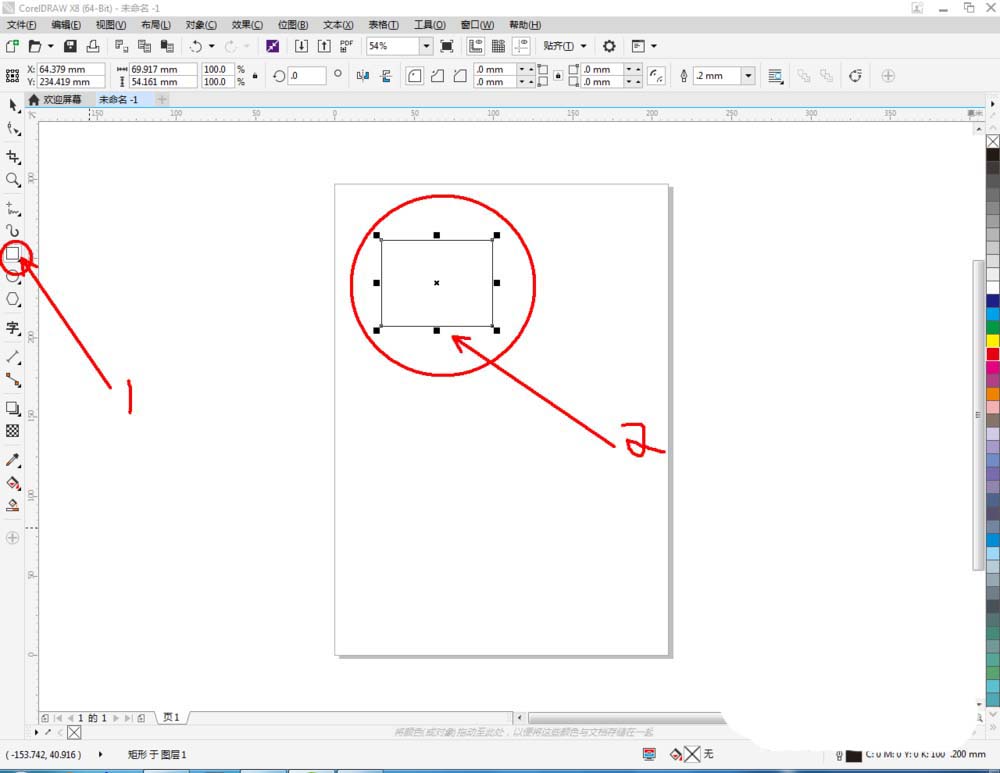
Task: Select the Drop Shadow tool
Action: [x=13, y=408]
